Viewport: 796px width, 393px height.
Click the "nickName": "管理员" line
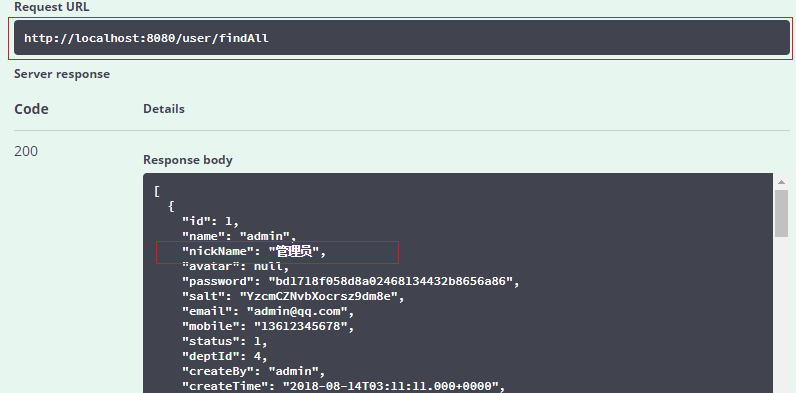[254, 252]
